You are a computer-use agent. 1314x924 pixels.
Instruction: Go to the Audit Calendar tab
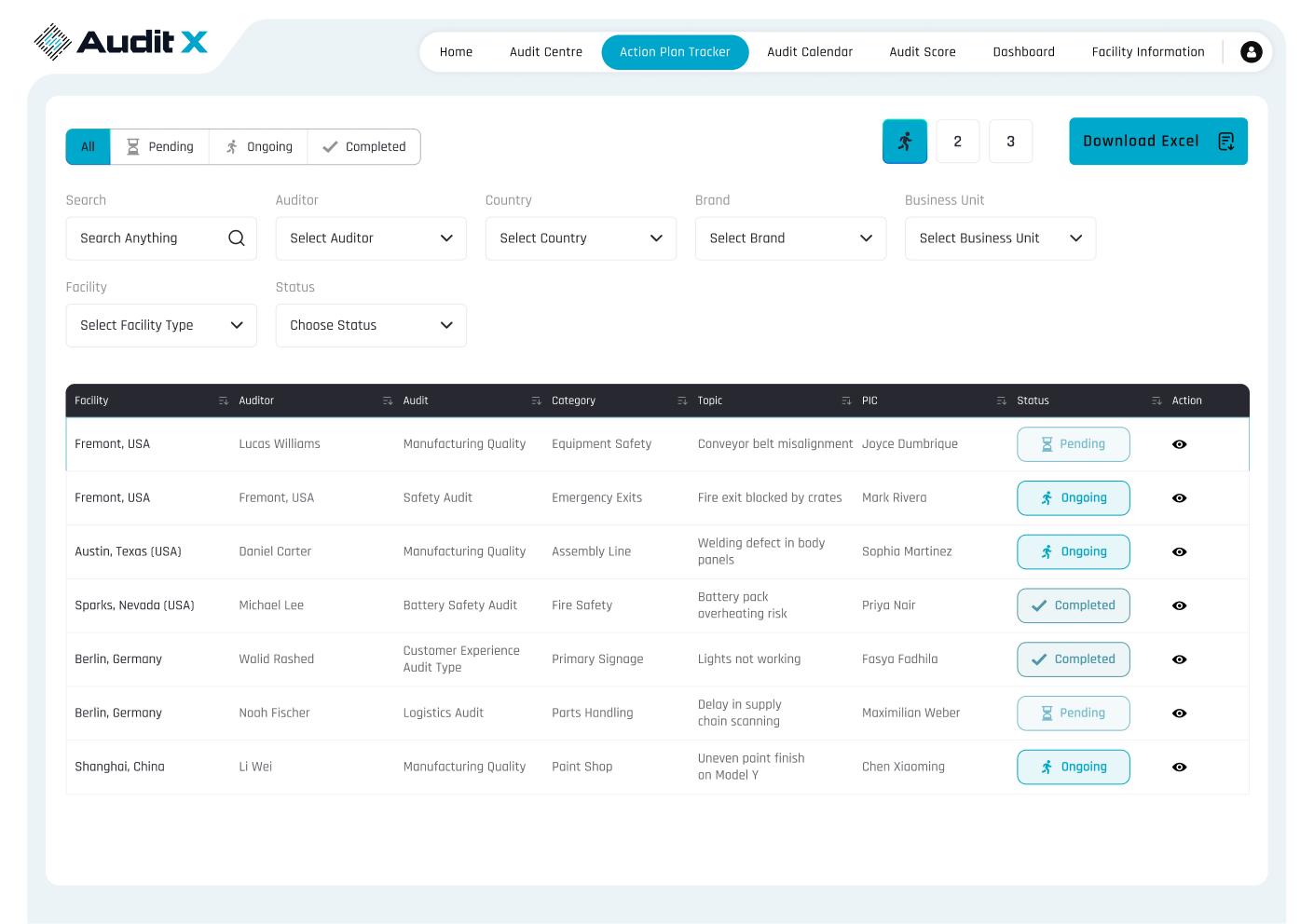click(x=809, y=52)
